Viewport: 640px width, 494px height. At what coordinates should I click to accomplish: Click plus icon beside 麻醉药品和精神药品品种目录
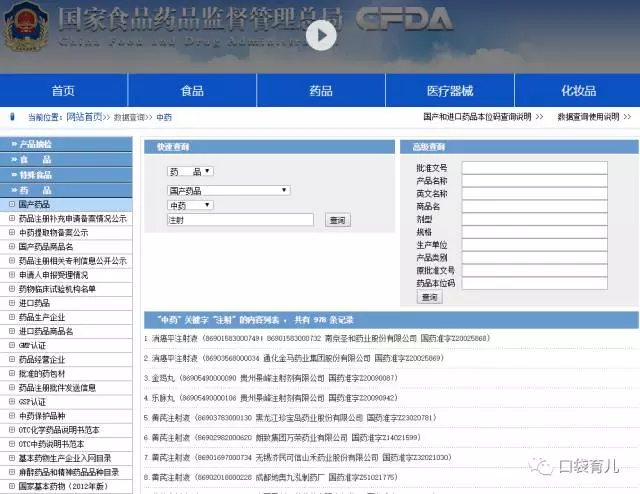(12, 472)
